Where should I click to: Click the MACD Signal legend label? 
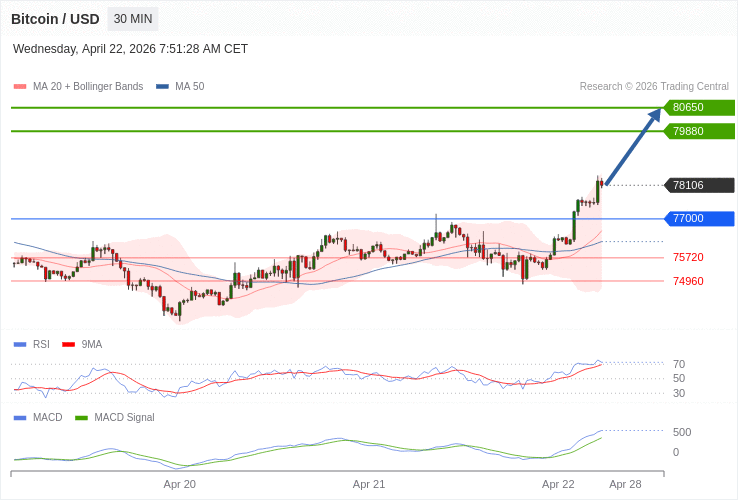coord(124,418)
